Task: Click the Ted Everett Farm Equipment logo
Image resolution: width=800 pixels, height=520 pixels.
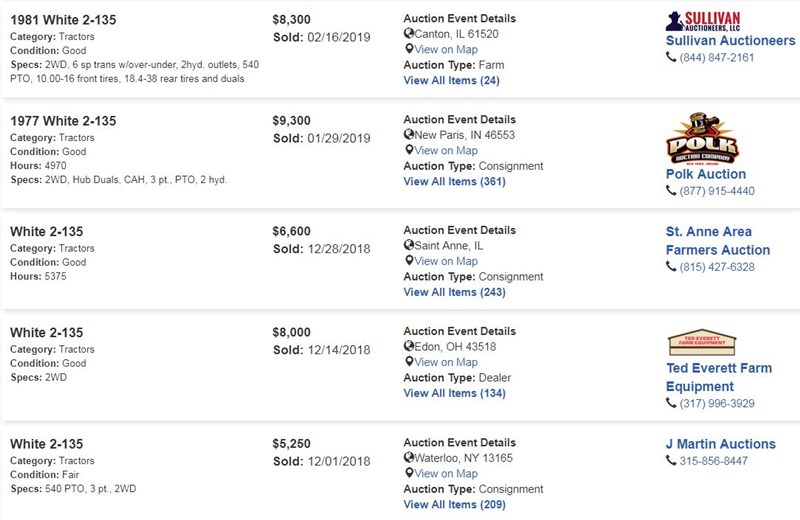Action: point(702,342)
